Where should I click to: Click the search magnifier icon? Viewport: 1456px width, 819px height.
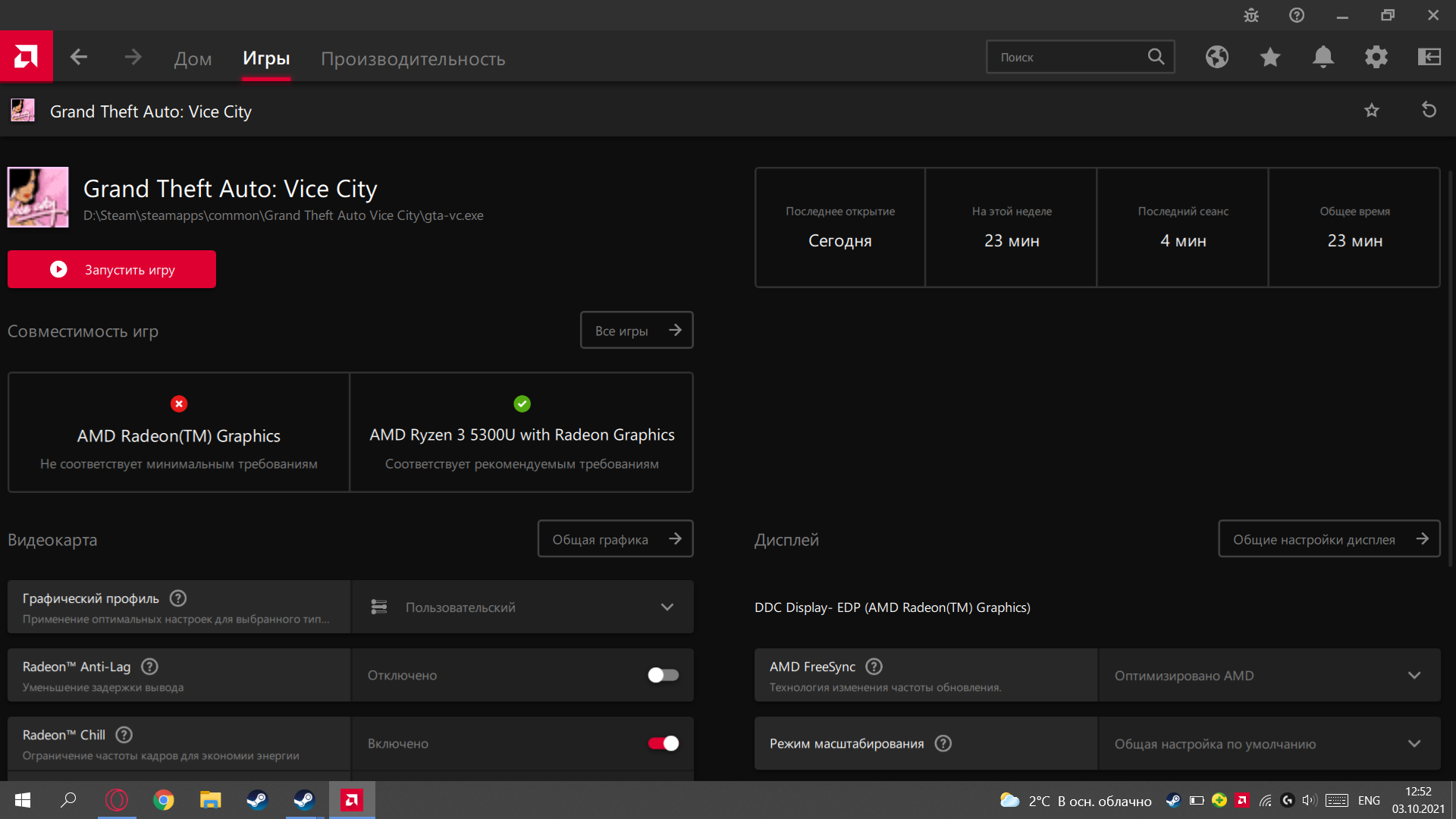tap(1156, 57)
